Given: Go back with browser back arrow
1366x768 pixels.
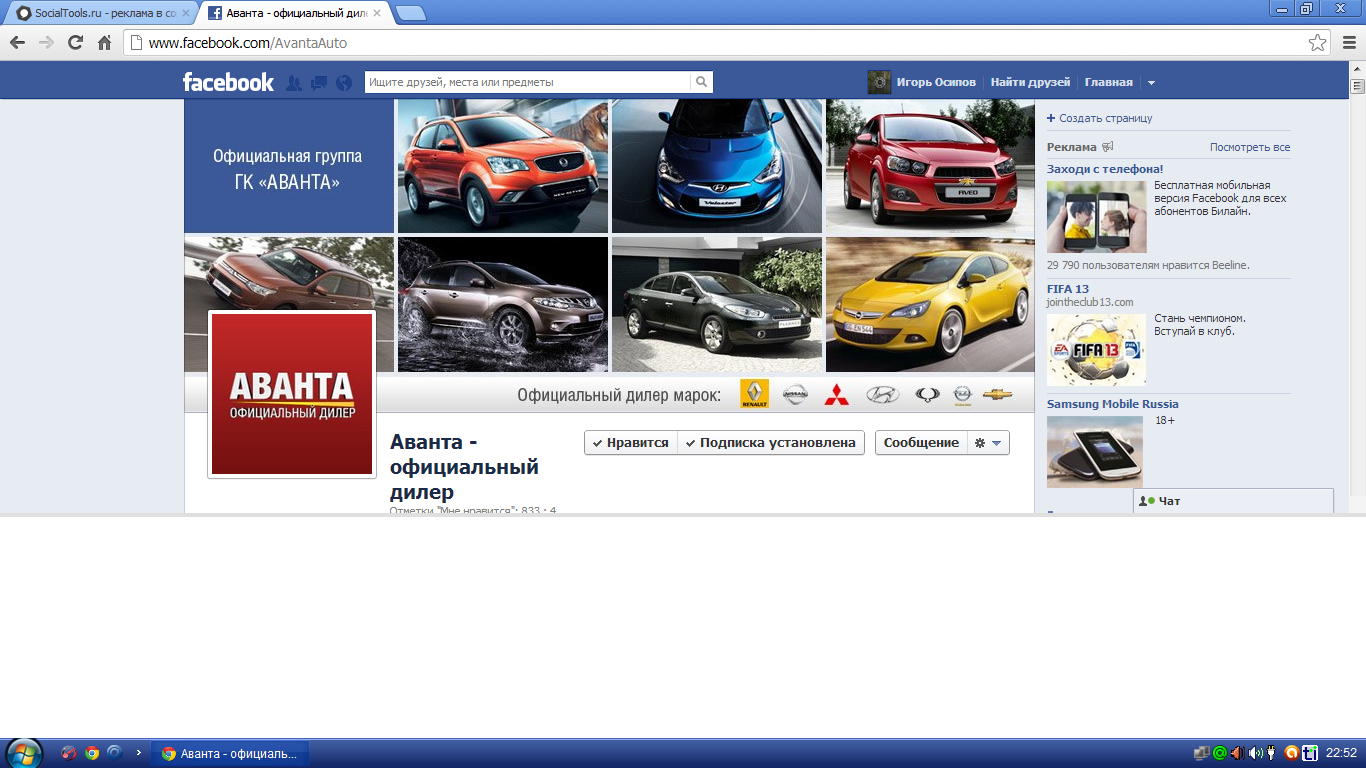Looking at the screenshot, I should pos(17,43).
